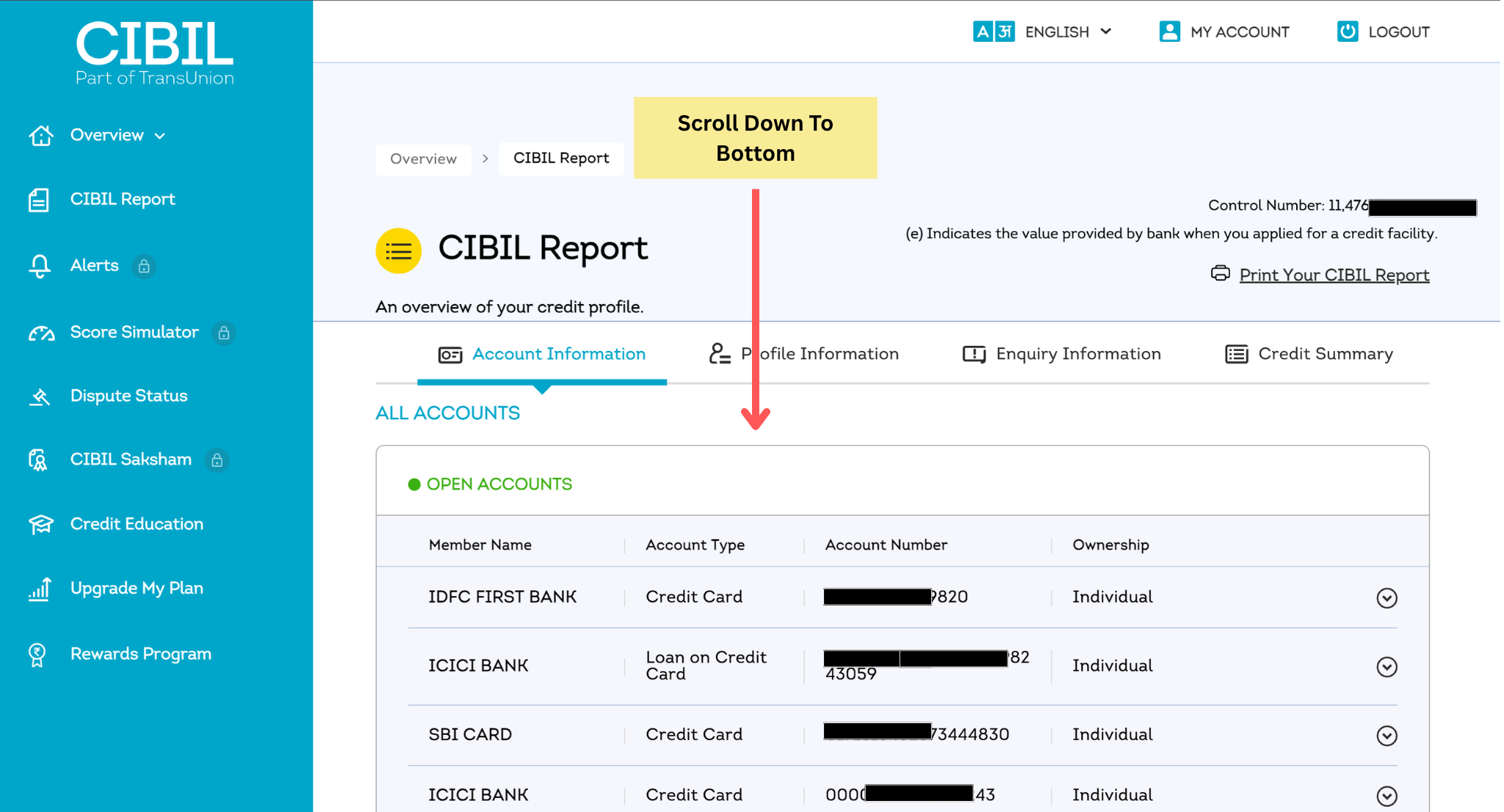
Task: Click the OPEN ACCOUNTS label
Action: coord(499,484)
